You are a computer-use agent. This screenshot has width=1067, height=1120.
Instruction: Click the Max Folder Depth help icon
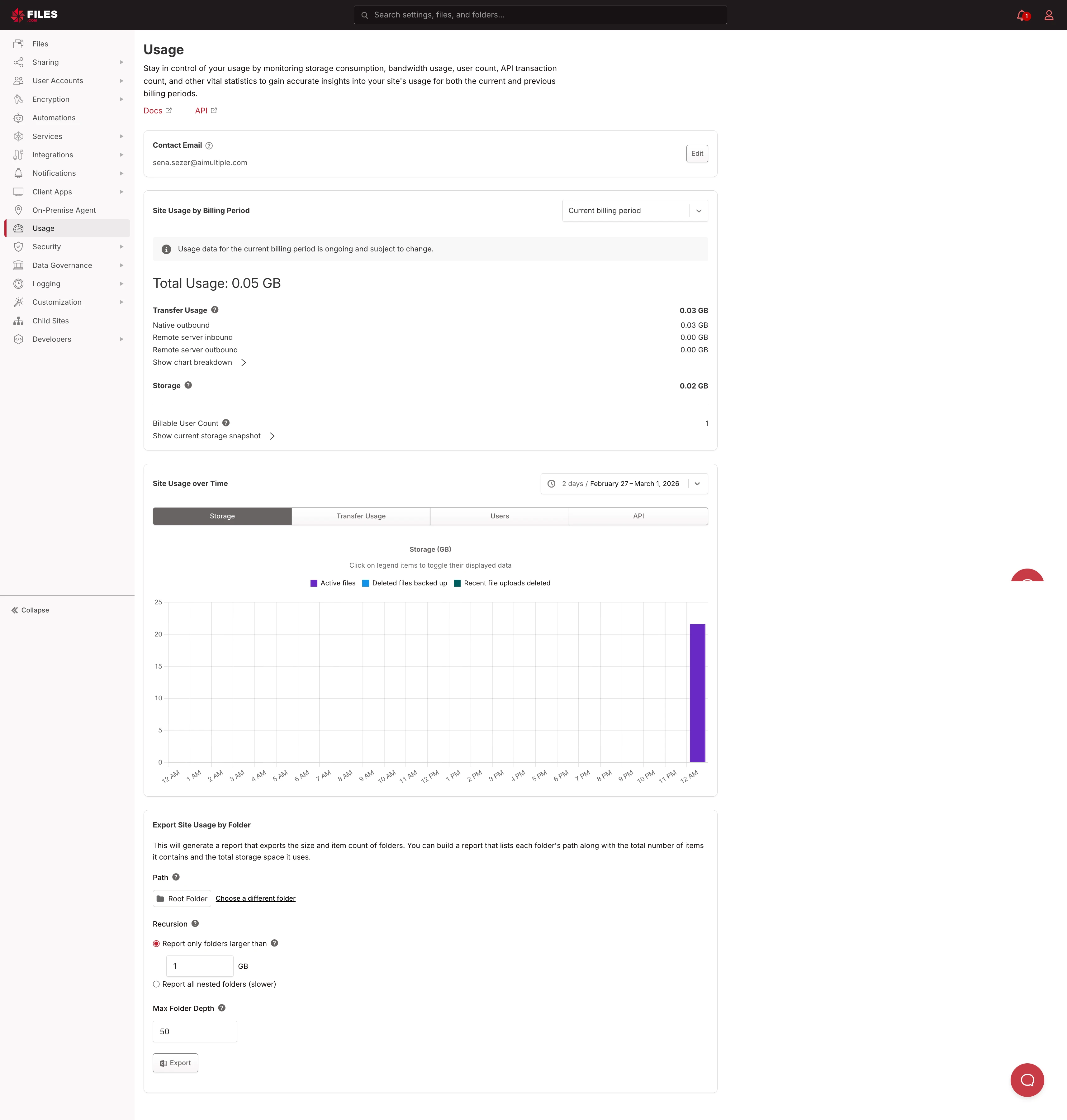222,1007
